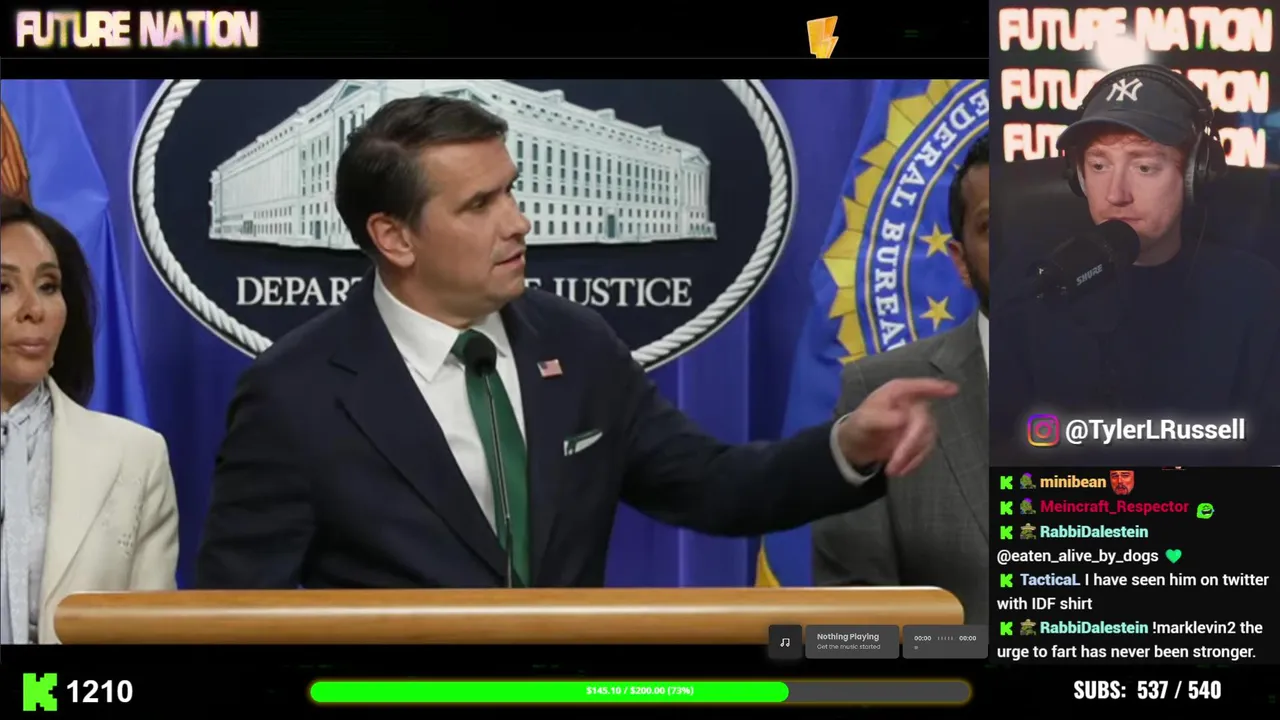Image resolution: width=1280 pixels, height=720 pixels.
Task: Open the minibean chat username
Action: [x=1073, y=482]
